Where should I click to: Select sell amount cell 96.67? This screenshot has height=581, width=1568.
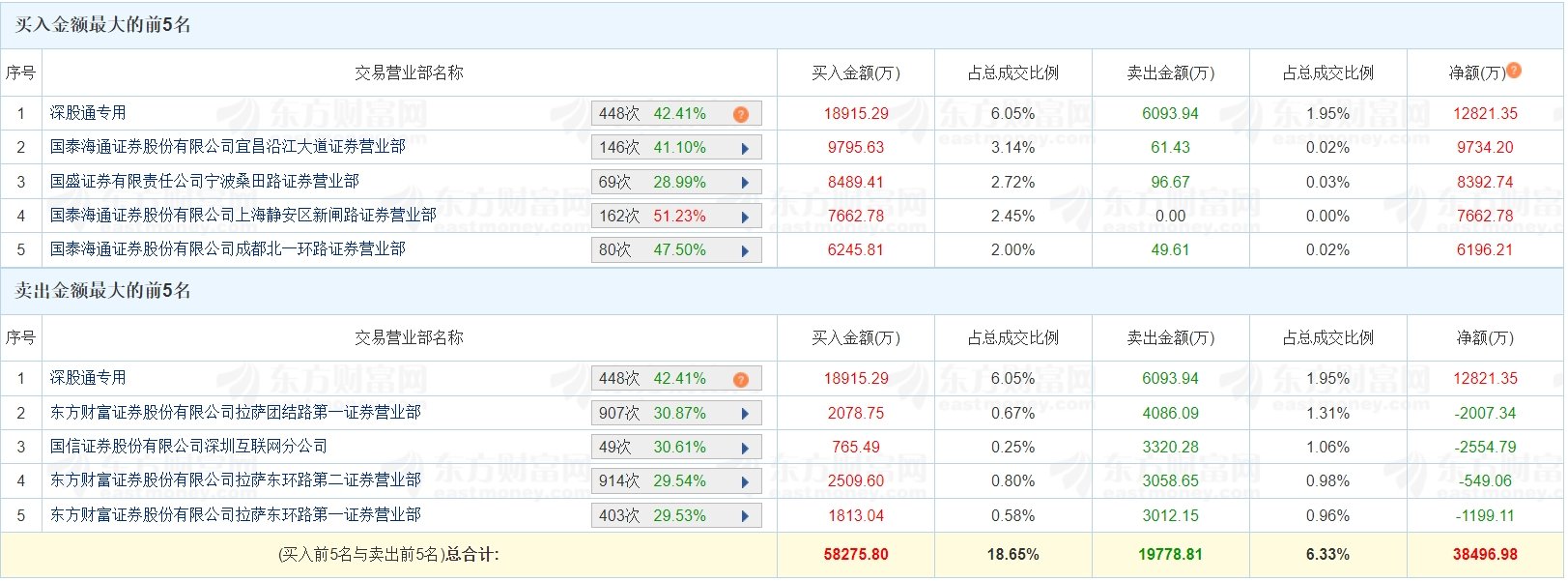pyautogui.click(x=1170, y=182)
